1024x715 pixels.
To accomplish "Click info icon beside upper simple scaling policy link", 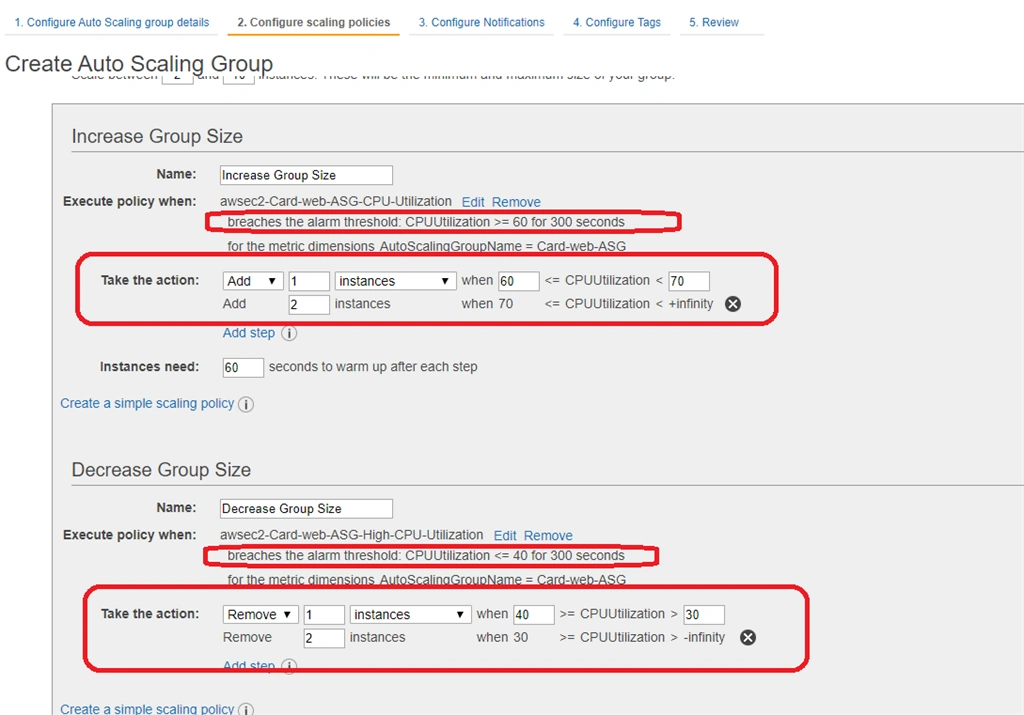I will coord(246,404).
